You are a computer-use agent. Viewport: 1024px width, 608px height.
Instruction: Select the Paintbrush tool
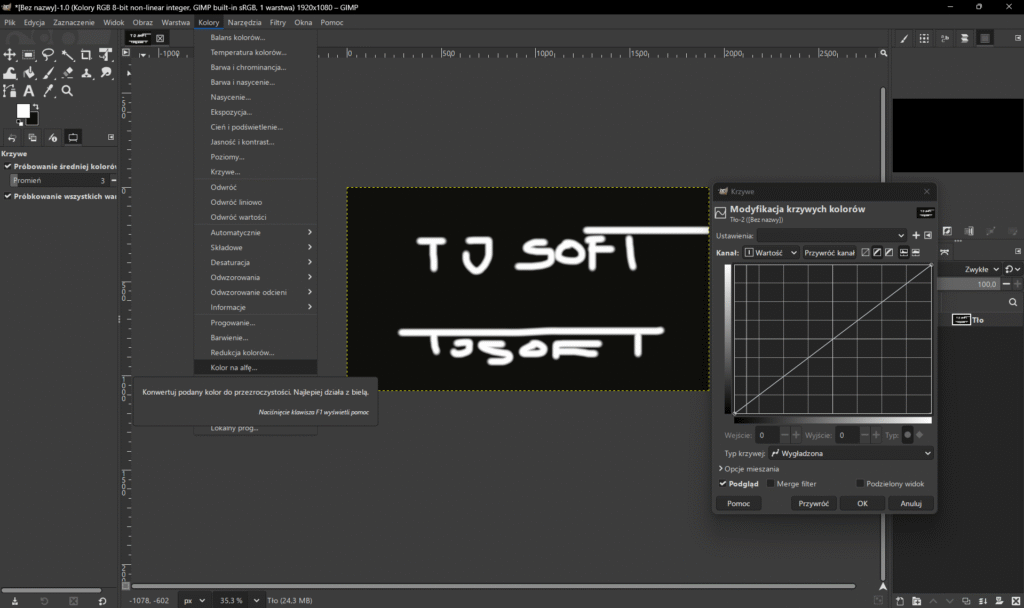48,73
